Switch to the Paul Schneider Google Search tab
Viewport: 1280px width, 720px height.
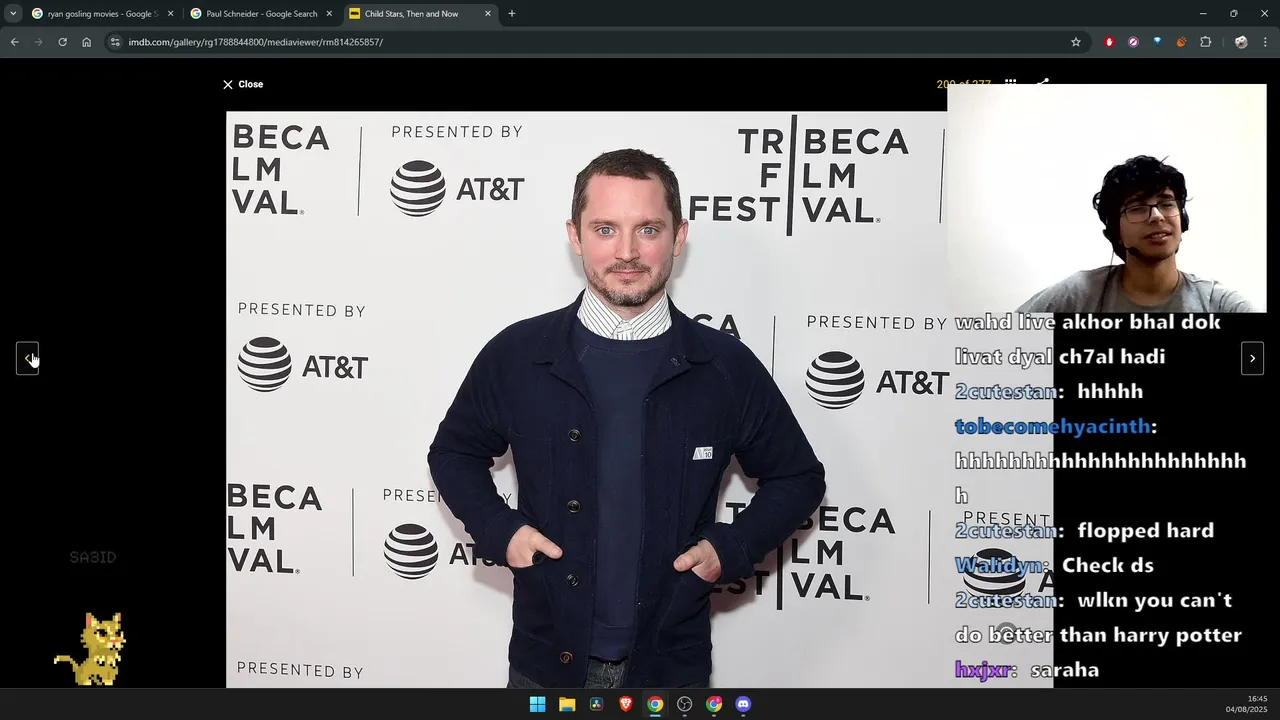[262, 14]
